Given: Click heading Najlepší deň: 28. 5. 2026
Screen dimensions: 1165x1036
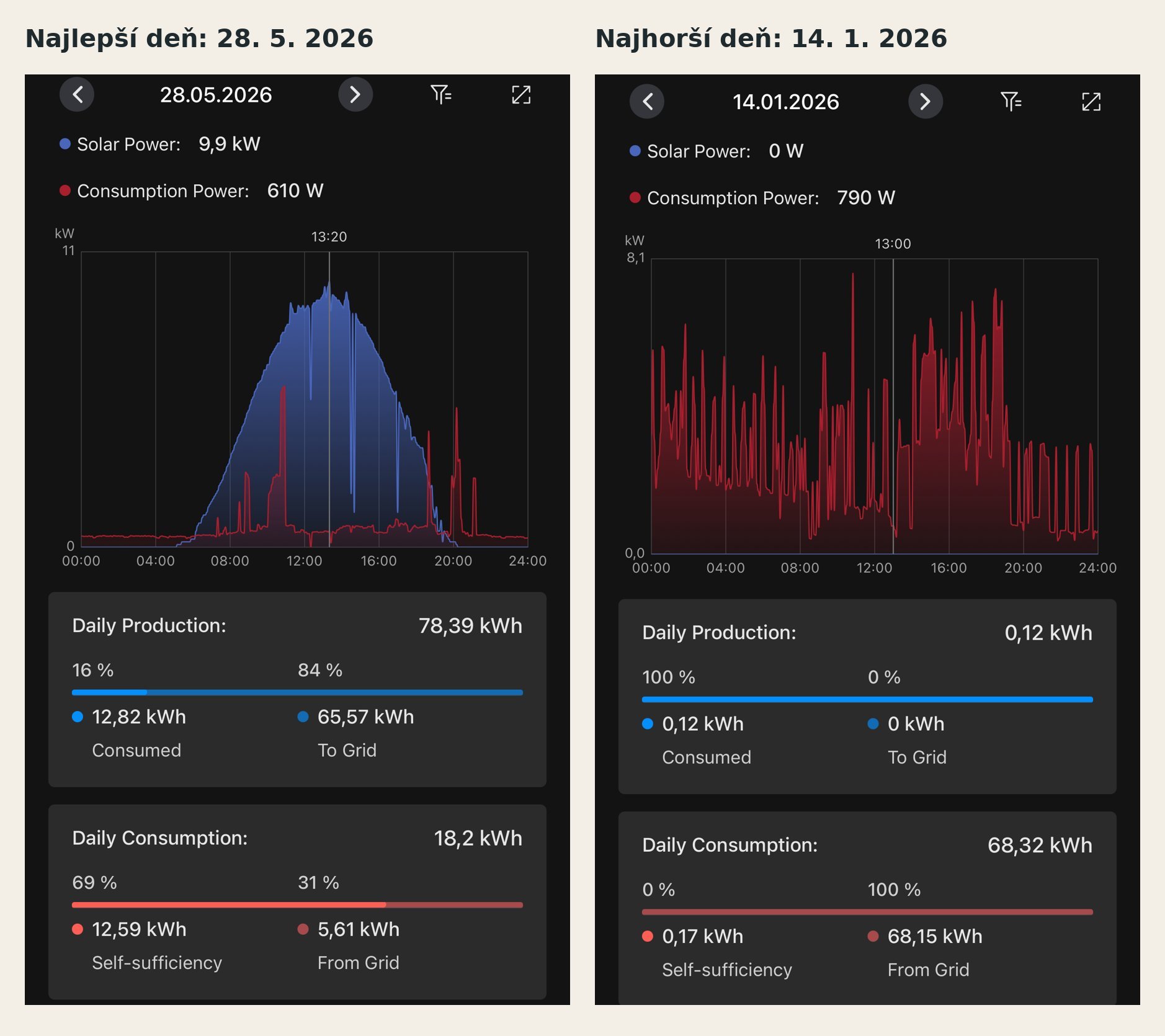Looking at the screenshot, I should tap(199, 38).
